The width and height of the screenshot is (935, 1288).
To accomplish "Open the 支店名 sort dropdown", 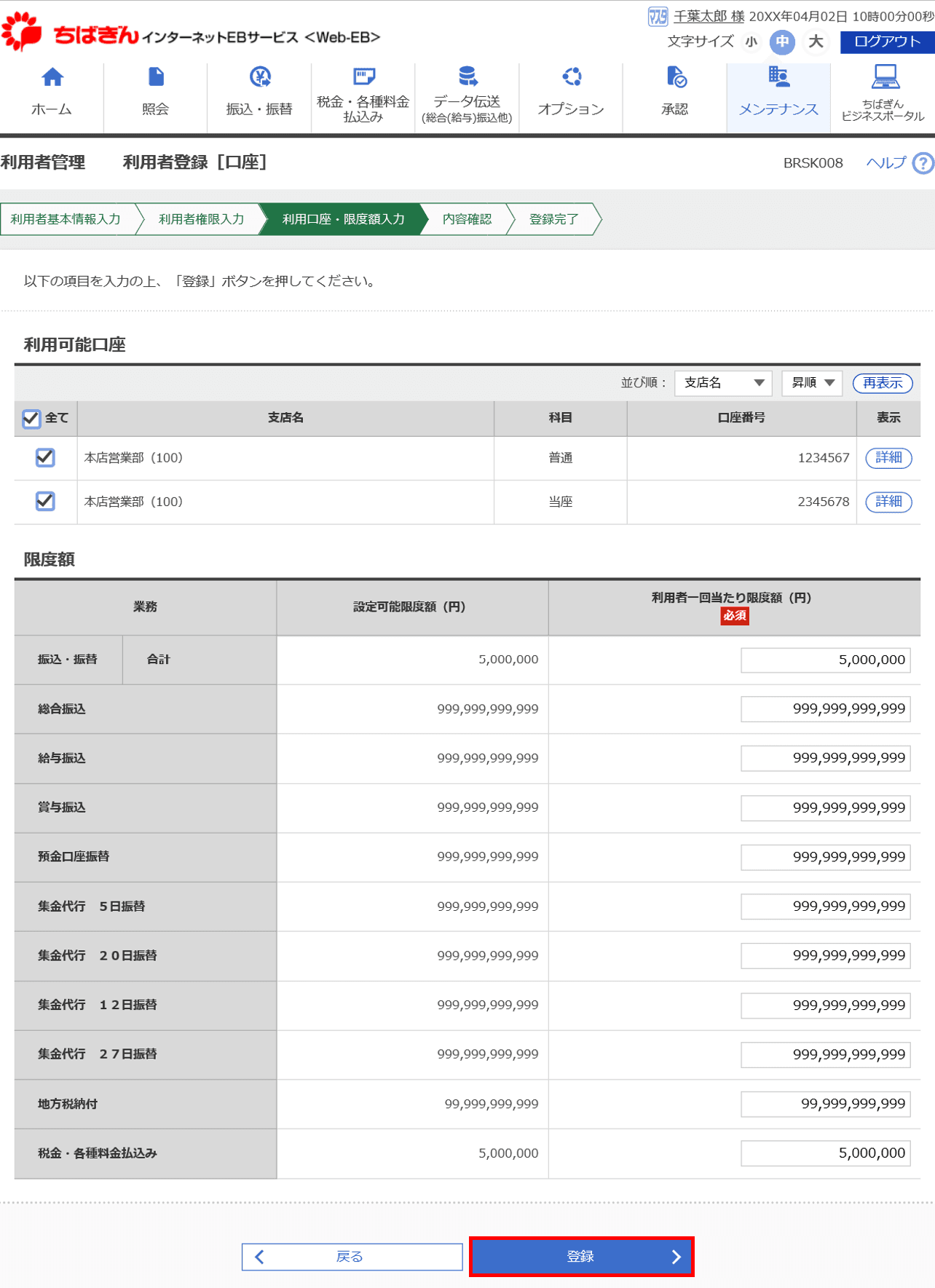I will (722, 383).
